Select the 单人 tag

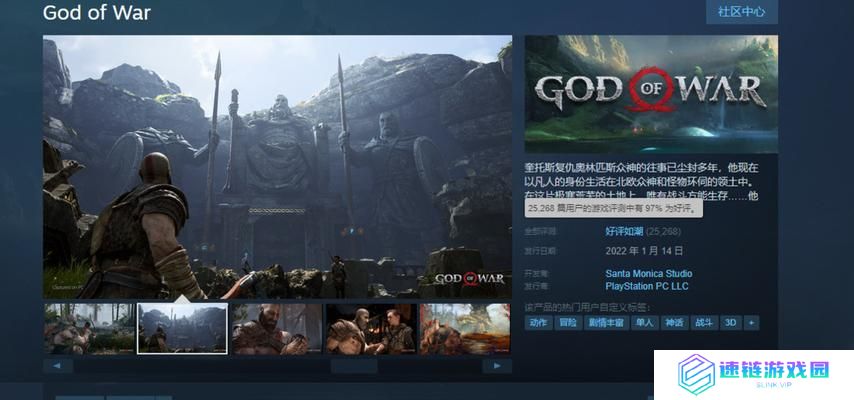(645, 323)
